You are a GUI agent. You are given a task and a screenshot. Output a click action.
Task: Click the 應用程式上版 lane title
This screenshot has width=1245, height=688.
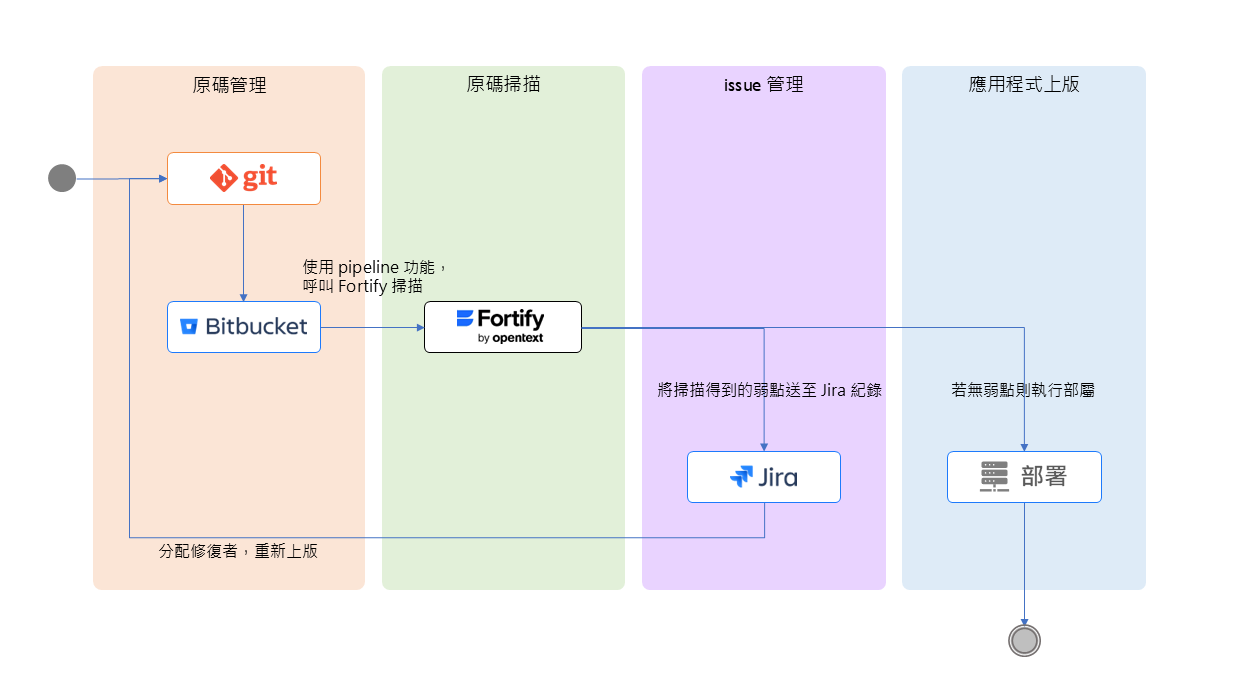point(1024,85)
